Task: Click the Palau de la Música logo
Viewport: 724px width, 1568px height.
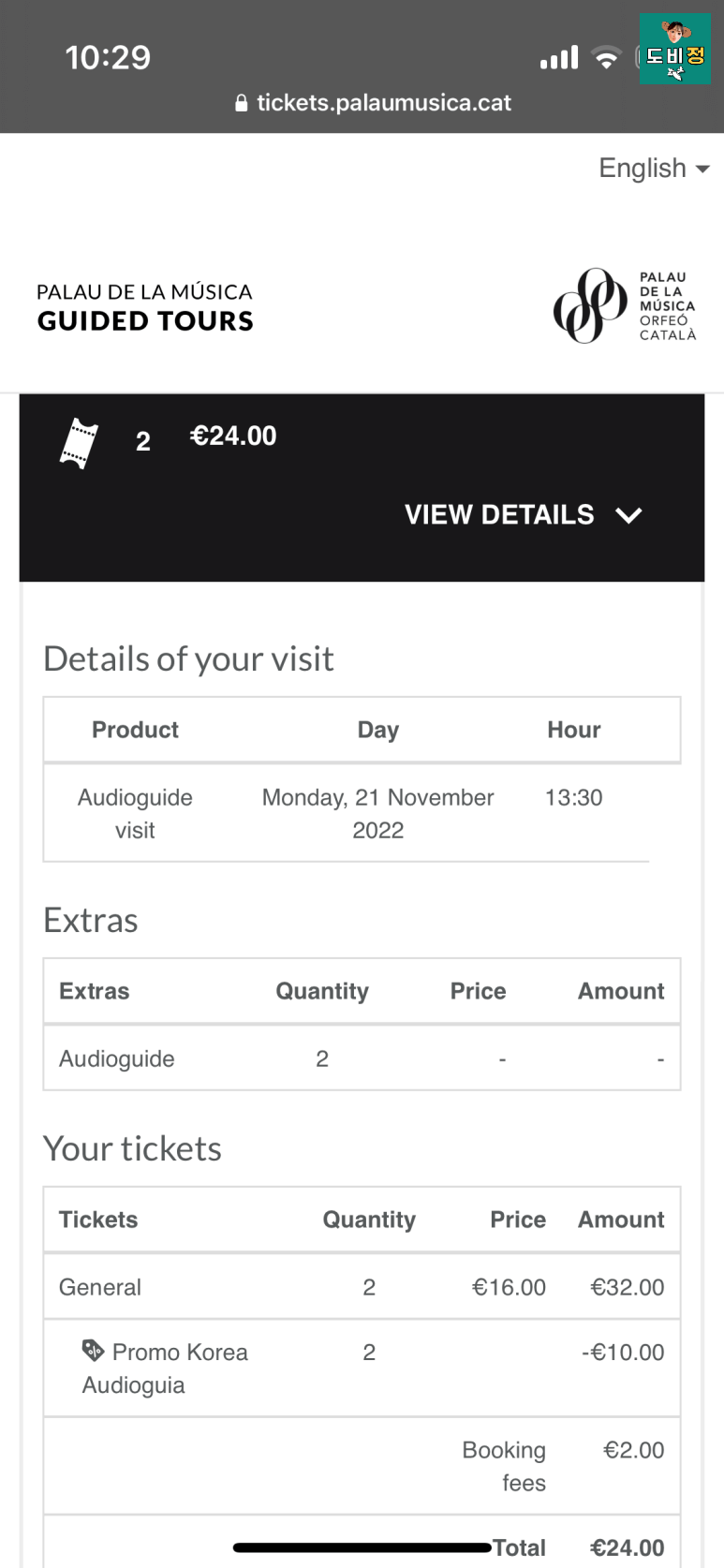Action: click(625, 306)
